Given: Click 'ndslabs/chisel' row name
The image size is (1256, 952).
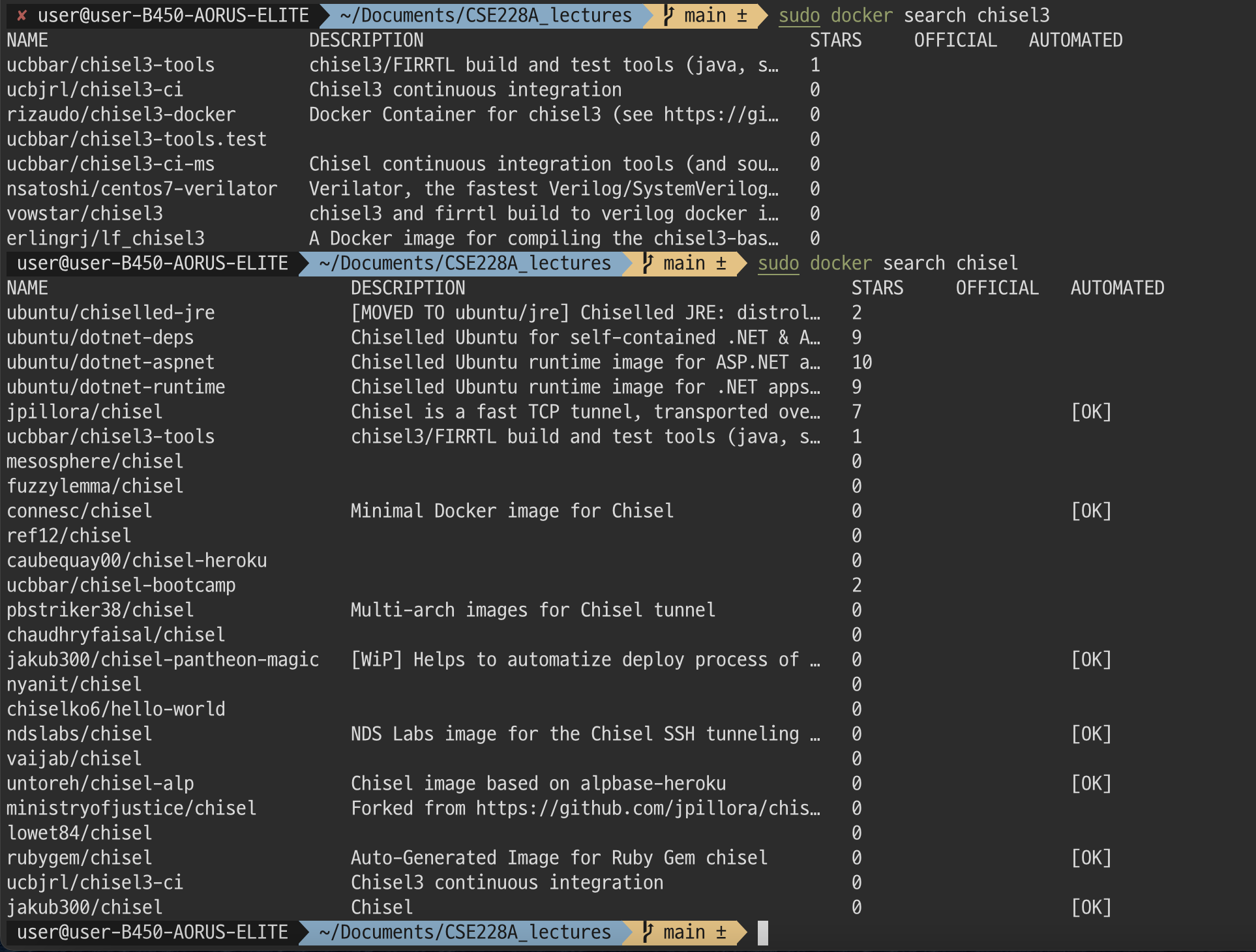Looking at the screenshot, I should click(x=80, y=734).
